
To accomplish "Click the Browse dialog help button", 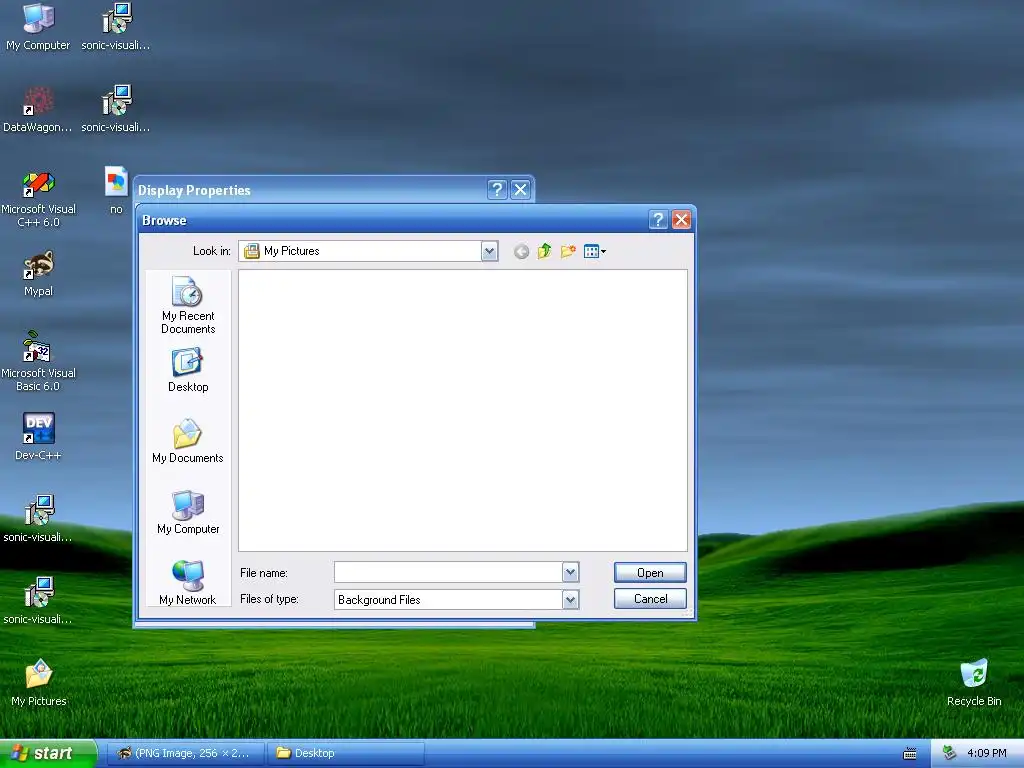I will click(658, 220).
